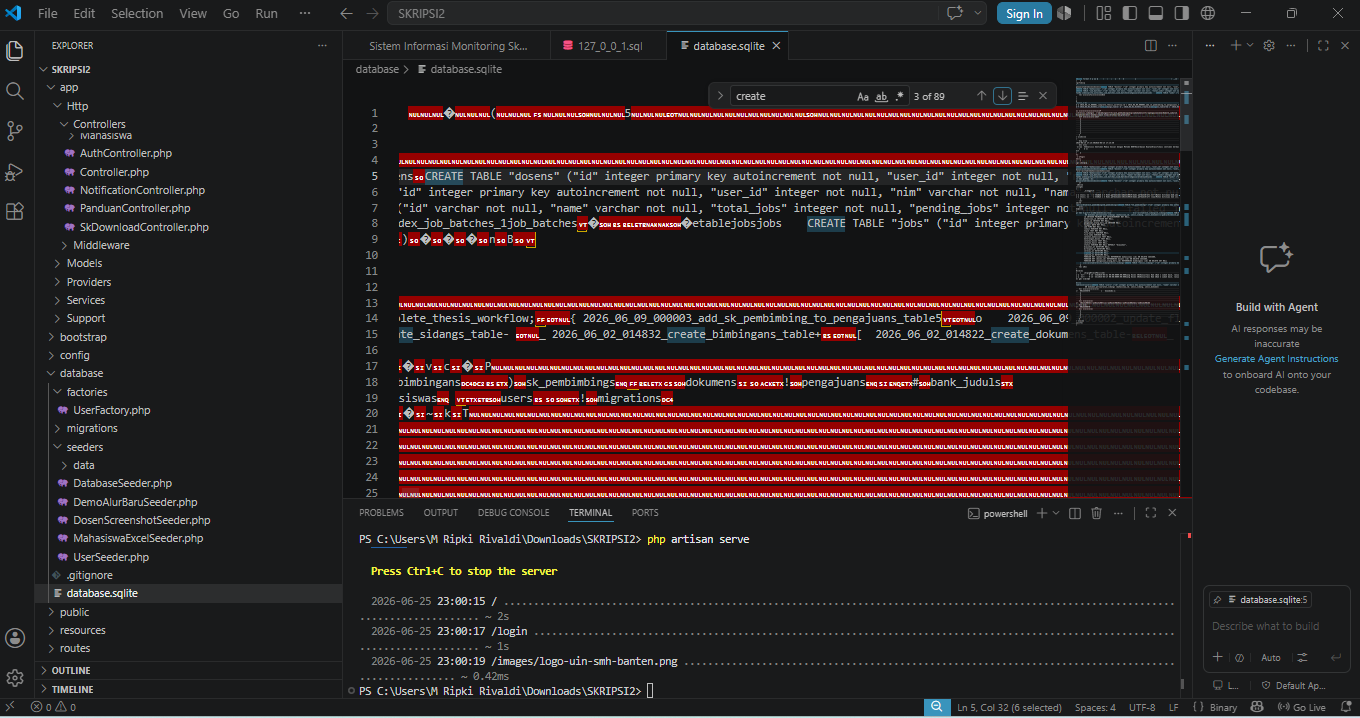1360x718 pixels.
Task: Maximize the chat panel
Action: pyautogui.click(x=1323, y=46)
